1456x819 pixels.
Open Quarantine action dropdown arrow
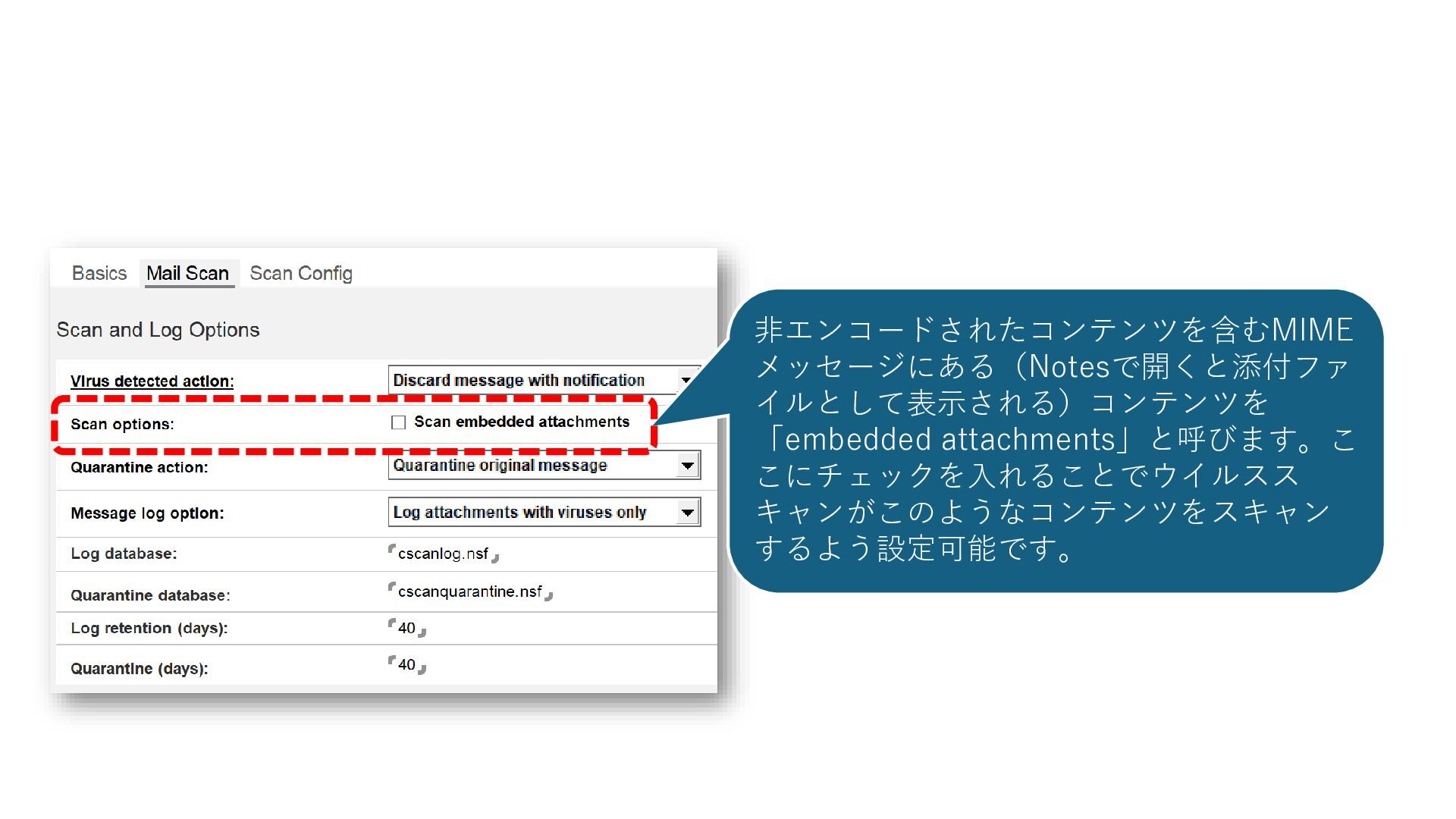click(x=688, y=466)
